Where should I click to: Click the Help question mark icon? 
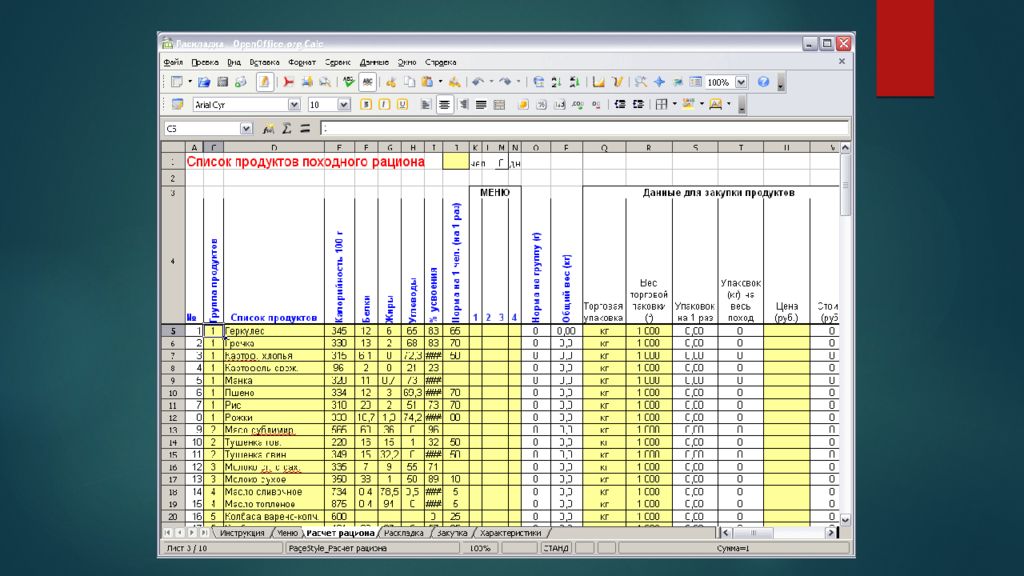click(x=763, y=82)
